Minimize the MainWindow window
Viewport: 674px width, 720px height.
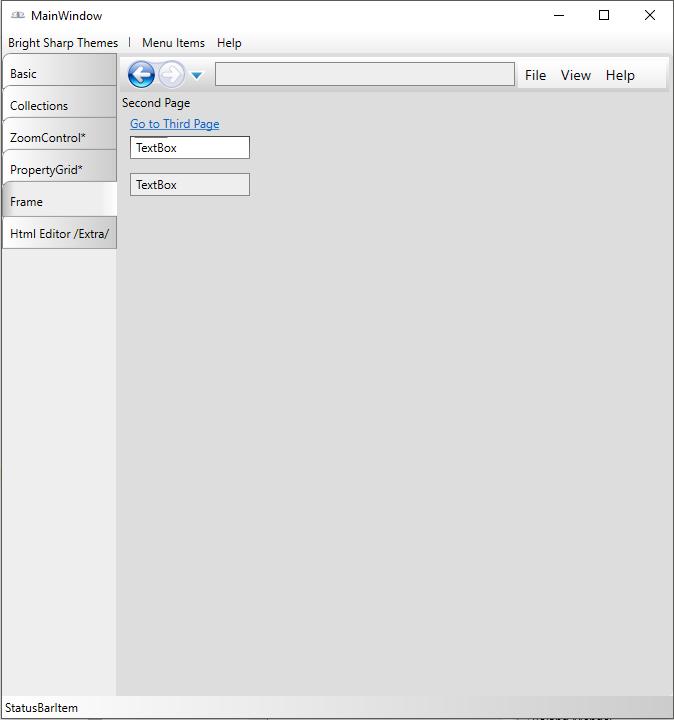[558, 16]
